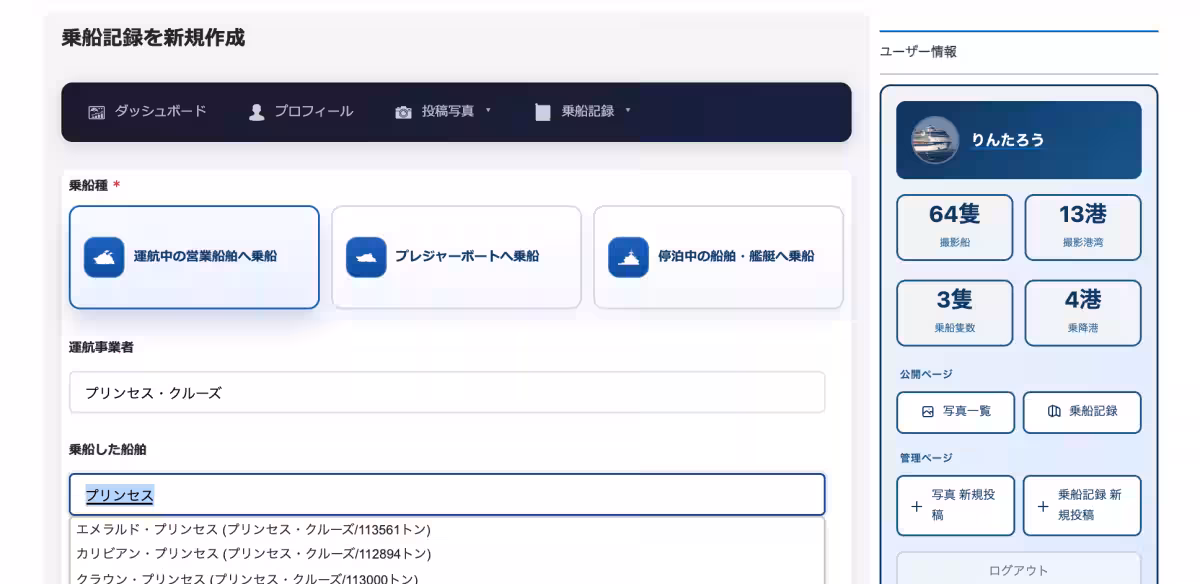Click the 写真 新規投稿 button
The image size is (1200, 584).
956,505
